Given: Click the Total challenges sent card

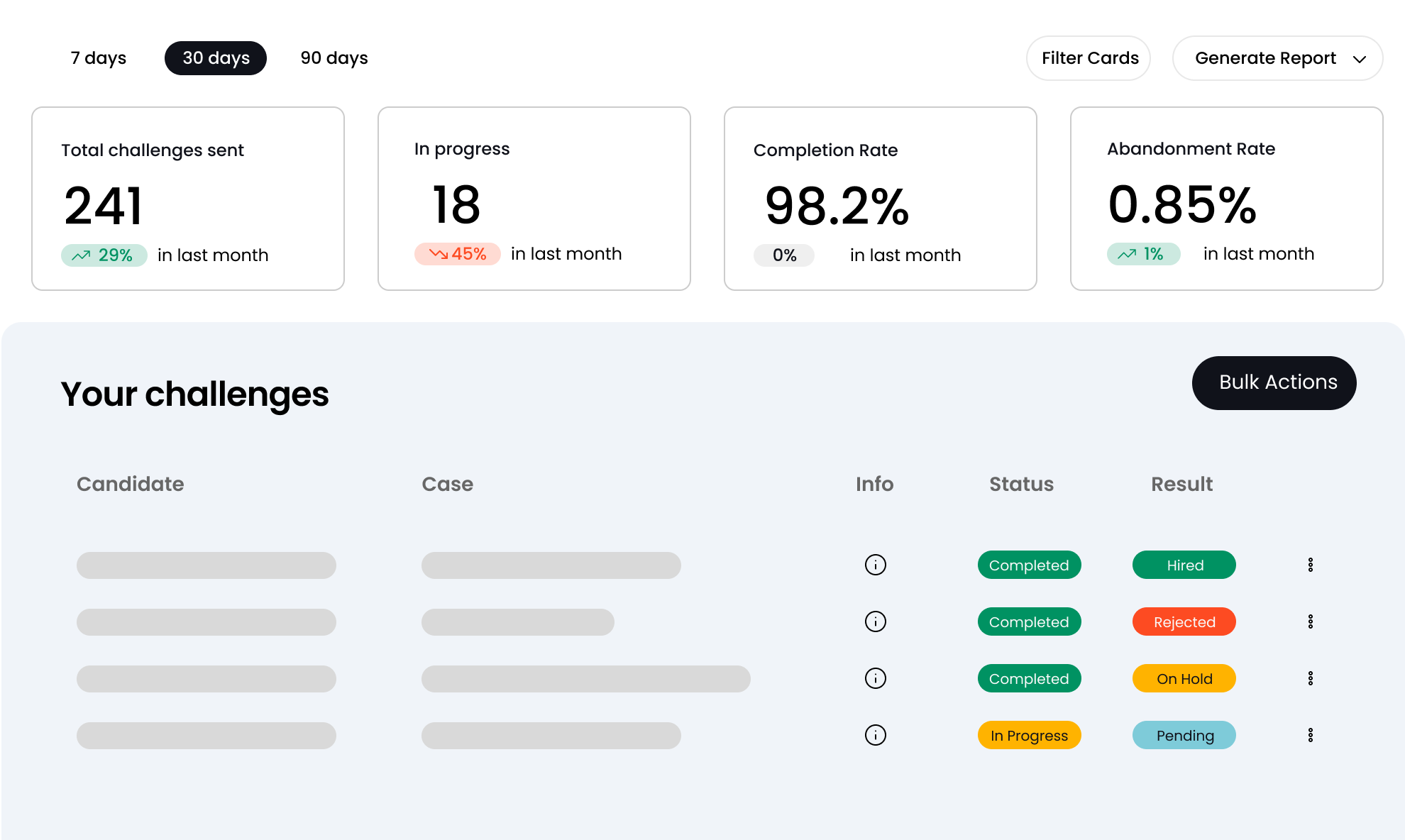Looking at the screenshot, I should (188, 199).
